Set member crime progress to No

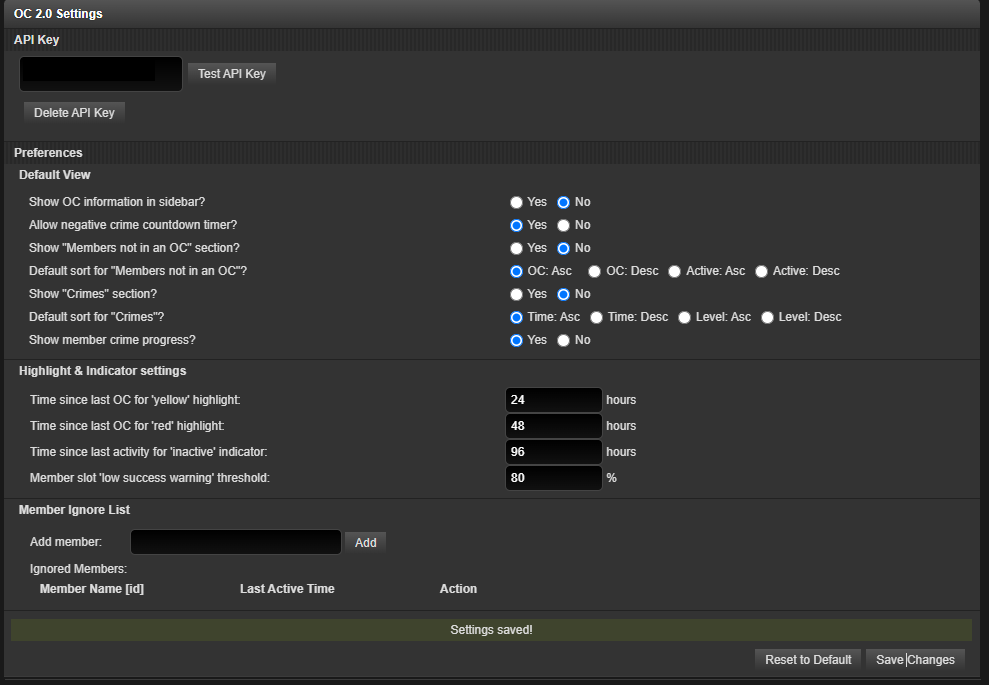563,341
